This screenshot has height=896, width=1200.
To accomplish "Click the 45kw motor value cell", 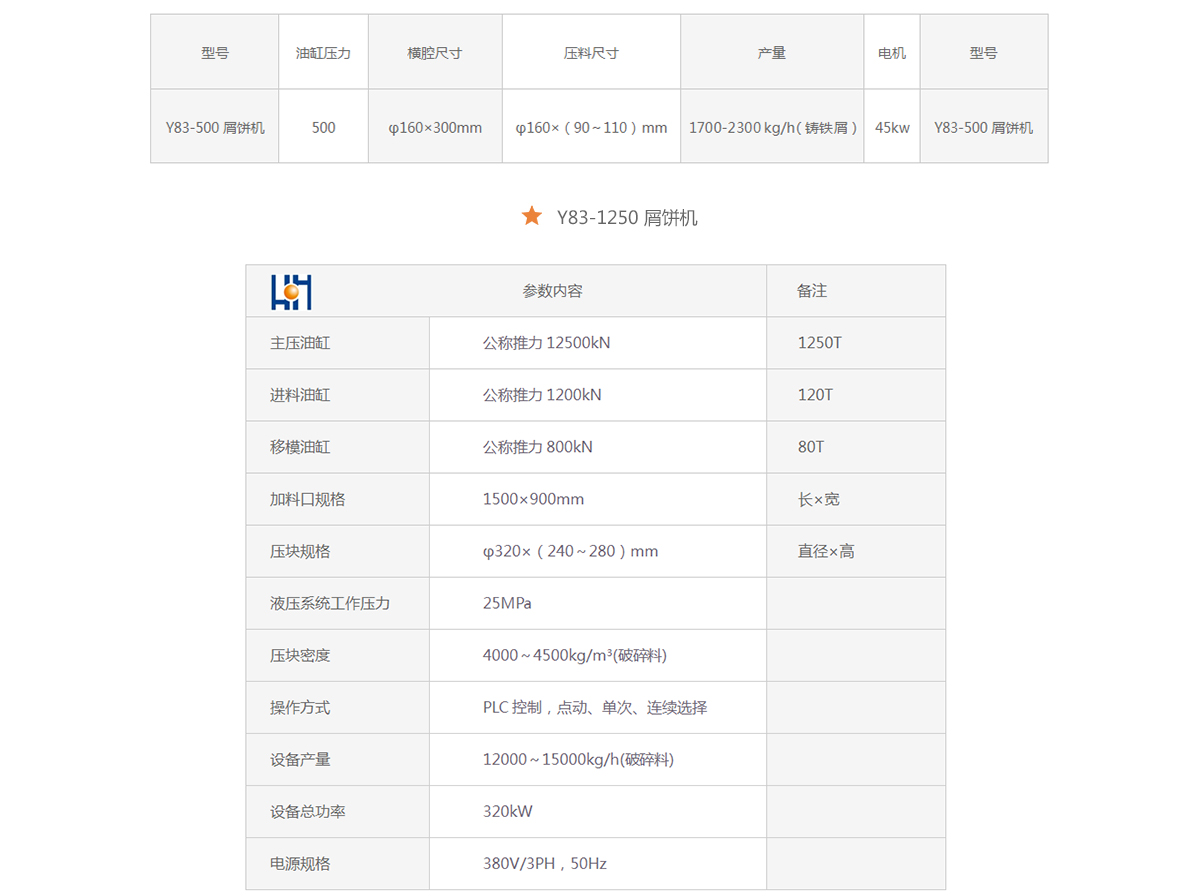I will pos(892,127).
